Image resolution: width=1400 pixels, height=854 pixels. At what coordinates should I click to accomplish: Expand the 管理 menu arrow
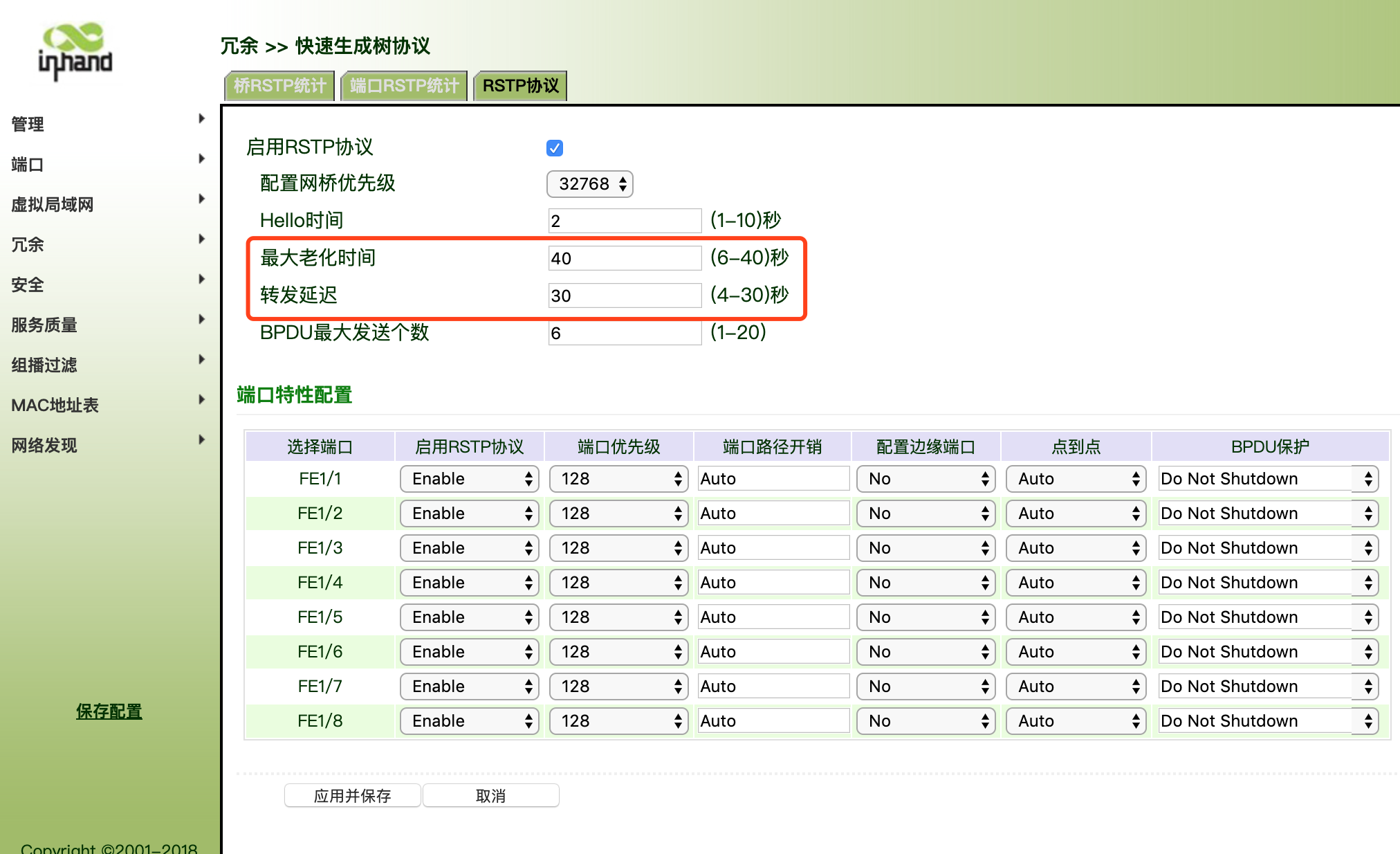(201, 118)
